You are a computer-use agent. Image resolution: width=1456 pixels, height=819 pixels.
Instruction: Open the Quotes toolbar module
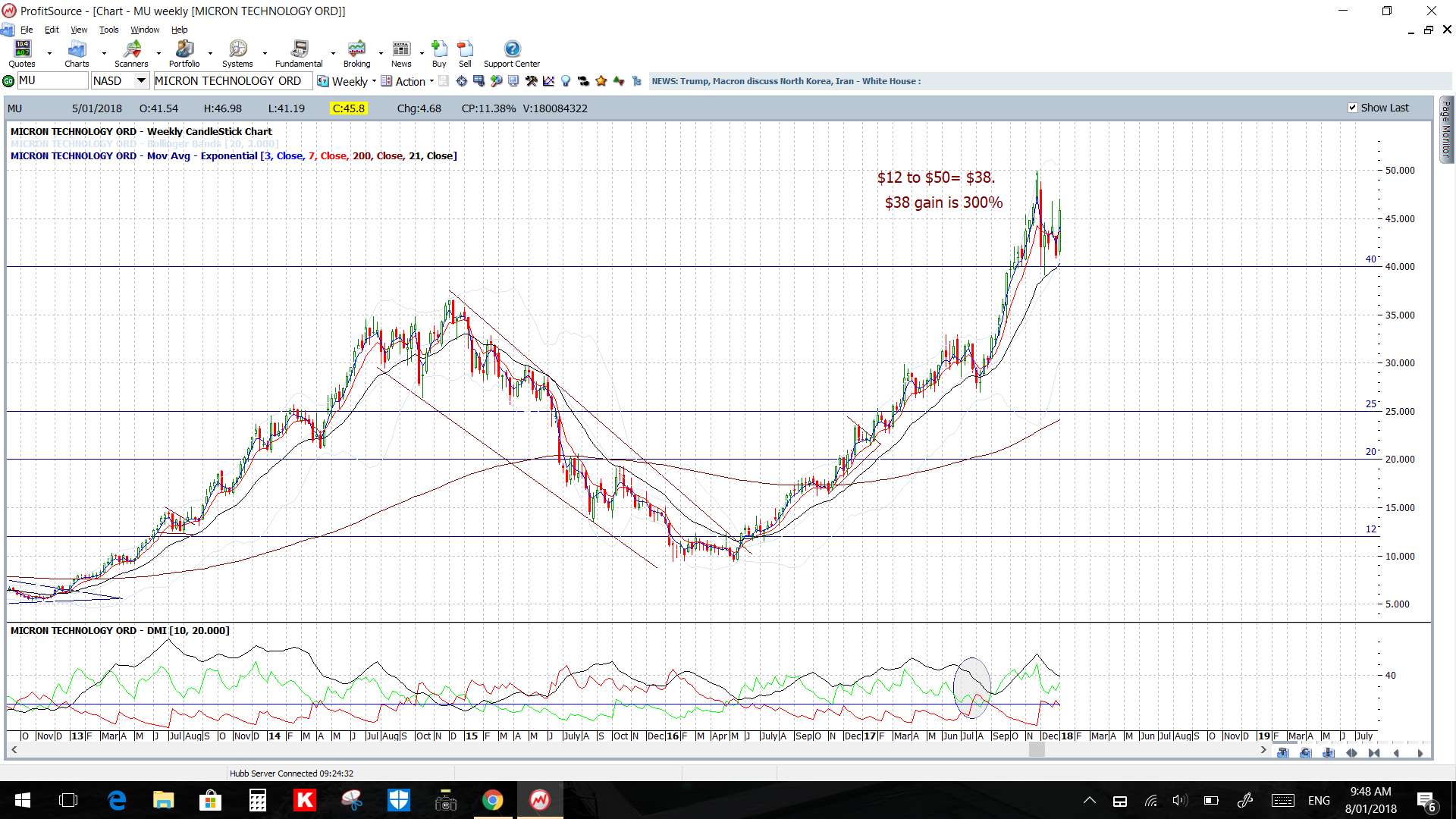[x=22, y=54]
